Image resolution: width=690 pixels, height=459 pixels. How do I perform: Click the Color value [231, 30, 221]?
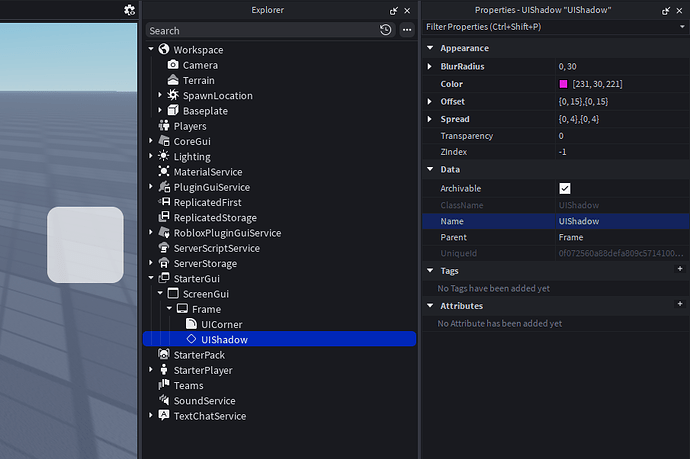[x=597, y=84]
